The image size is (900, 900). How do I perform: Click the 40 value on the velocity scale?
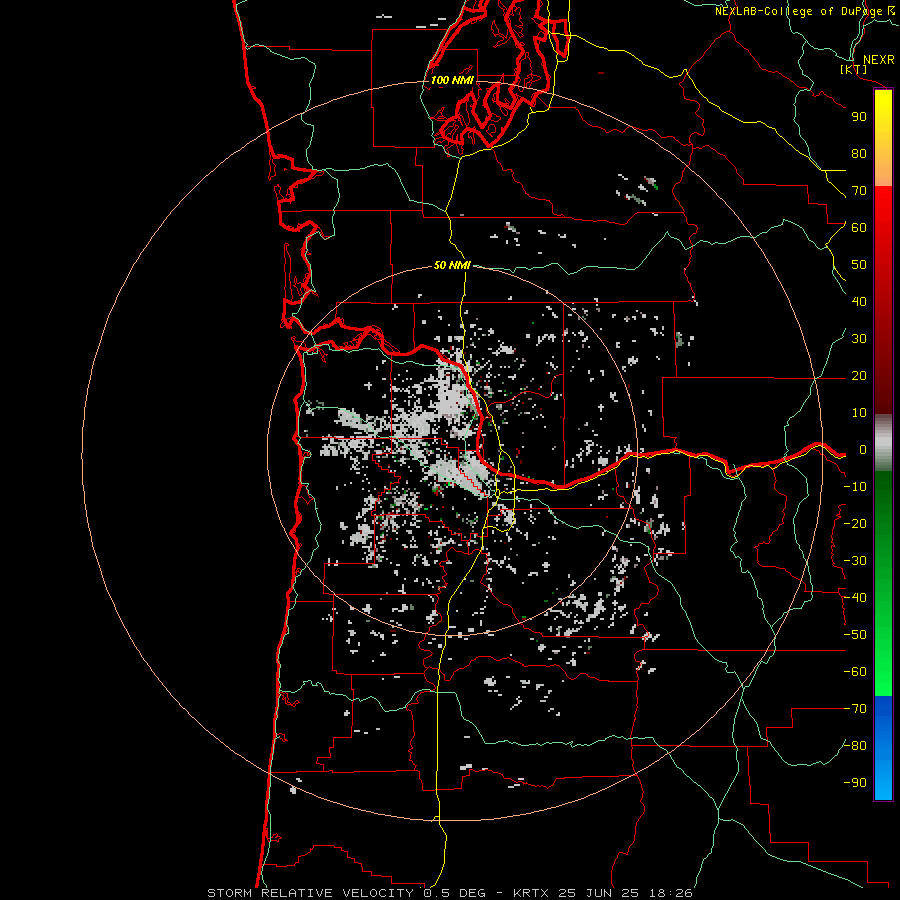pos(859,302)
